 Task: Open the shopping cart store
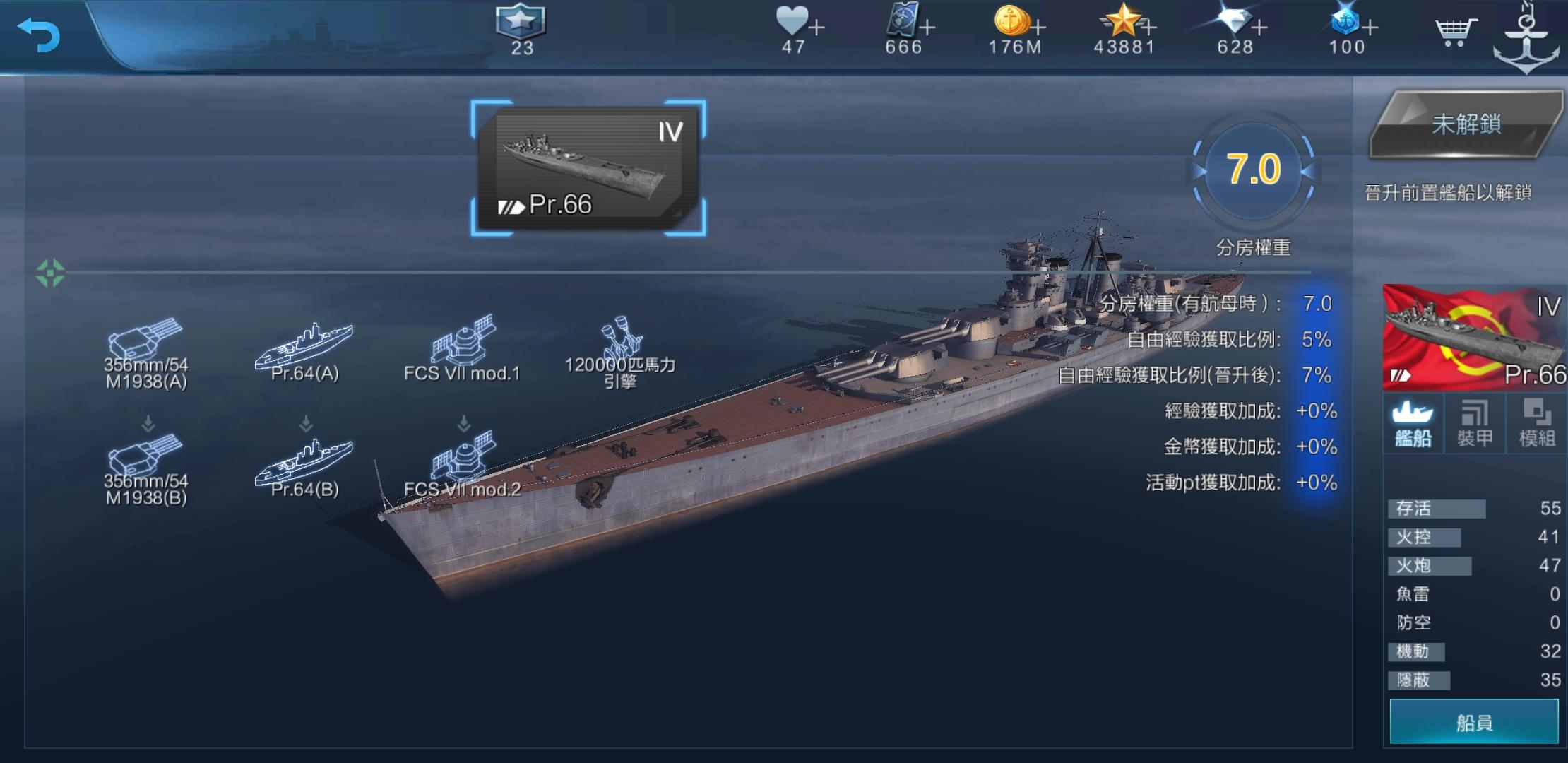tap(1455, 32)
